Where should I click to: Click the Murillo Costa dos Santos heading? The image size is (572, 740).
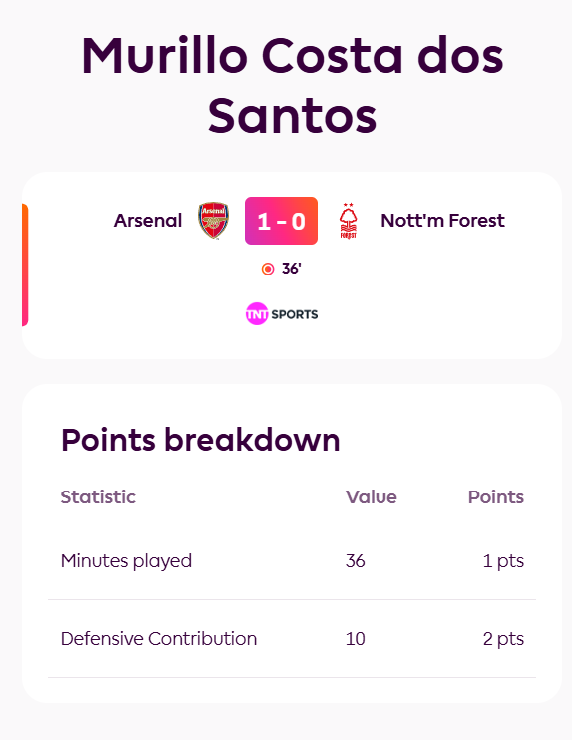[x=293, y=85]
